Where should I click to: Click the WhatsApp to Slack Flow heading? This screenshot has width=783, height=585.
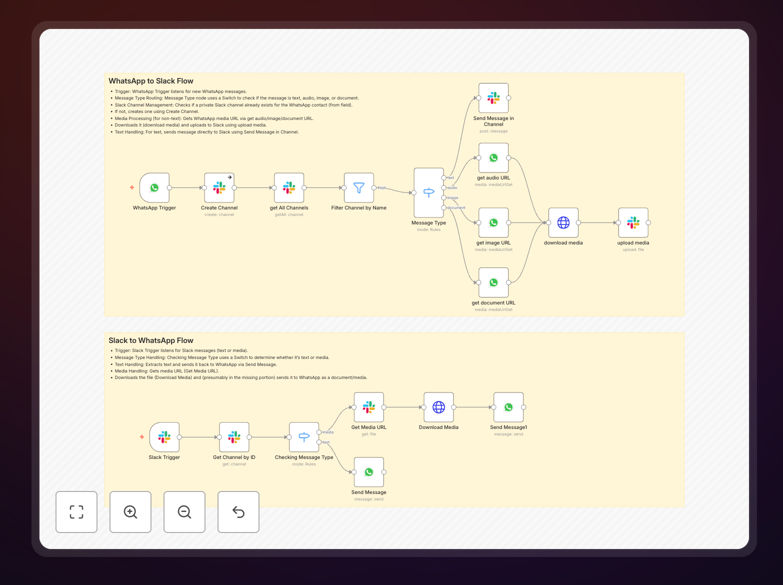pyautogui.click(x=151, y=81)
